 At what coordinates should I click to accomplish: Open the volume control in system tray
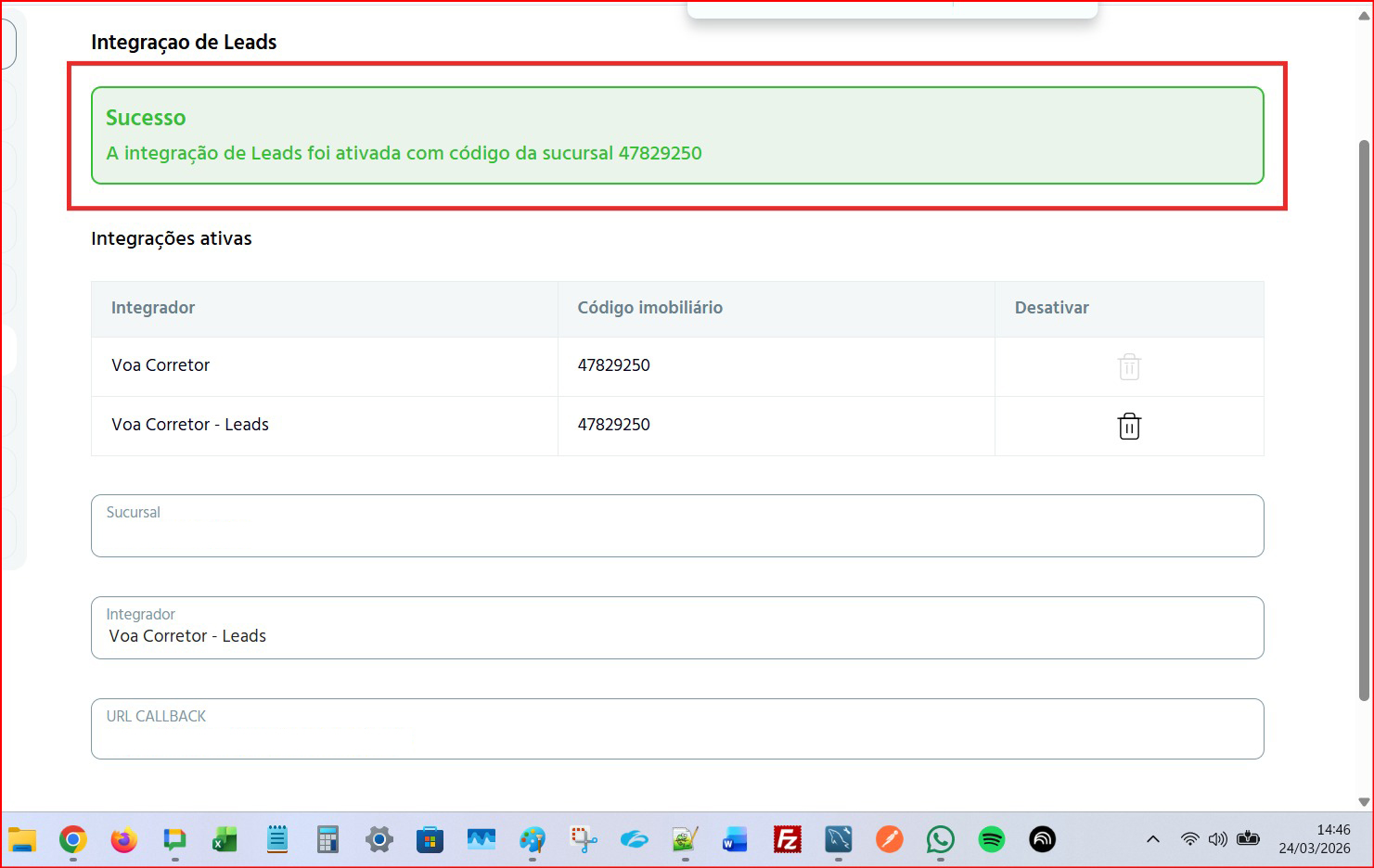point(1218,839)
